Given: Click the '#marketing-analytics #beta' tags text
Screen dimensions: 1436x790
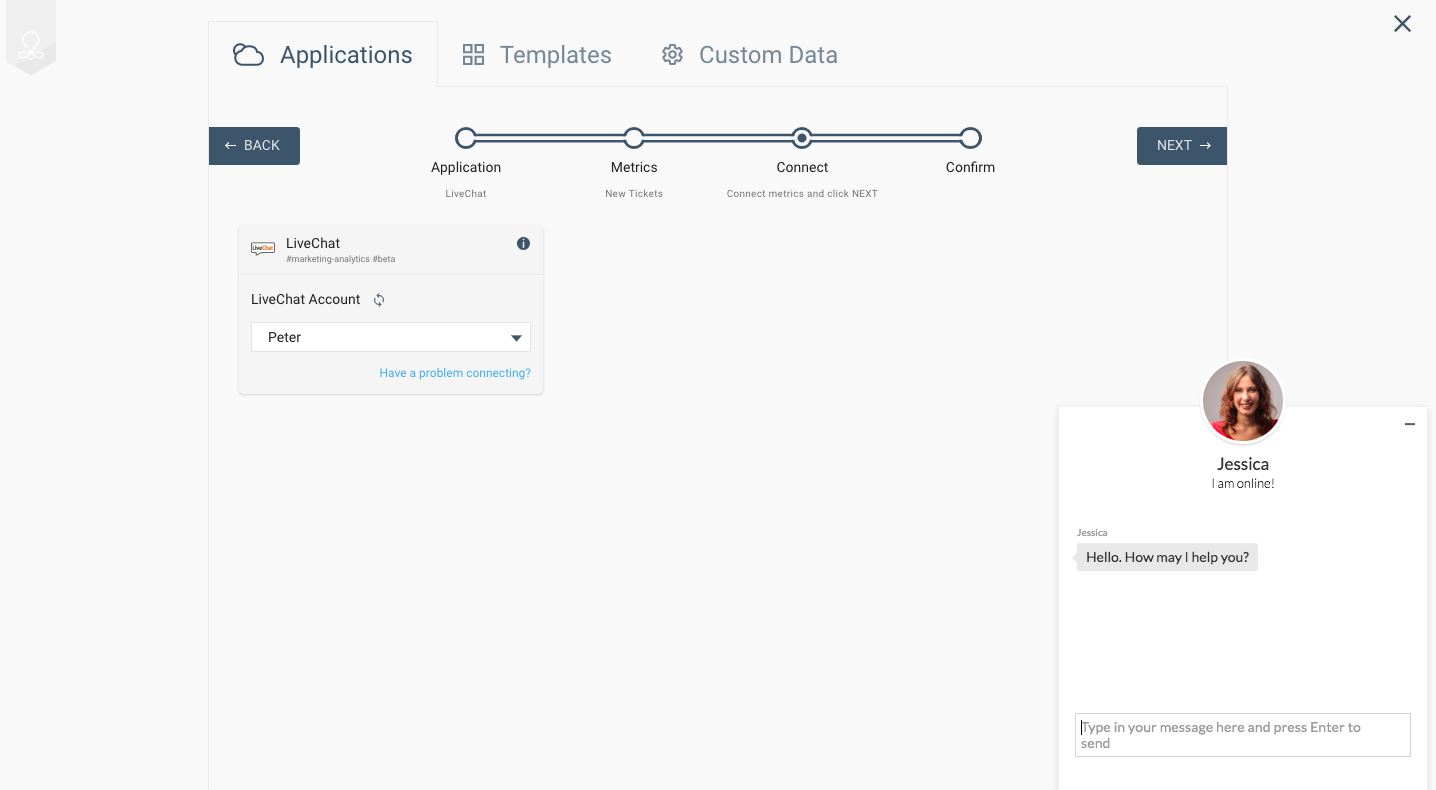Looking at the screenshot, I should [341, 259].
